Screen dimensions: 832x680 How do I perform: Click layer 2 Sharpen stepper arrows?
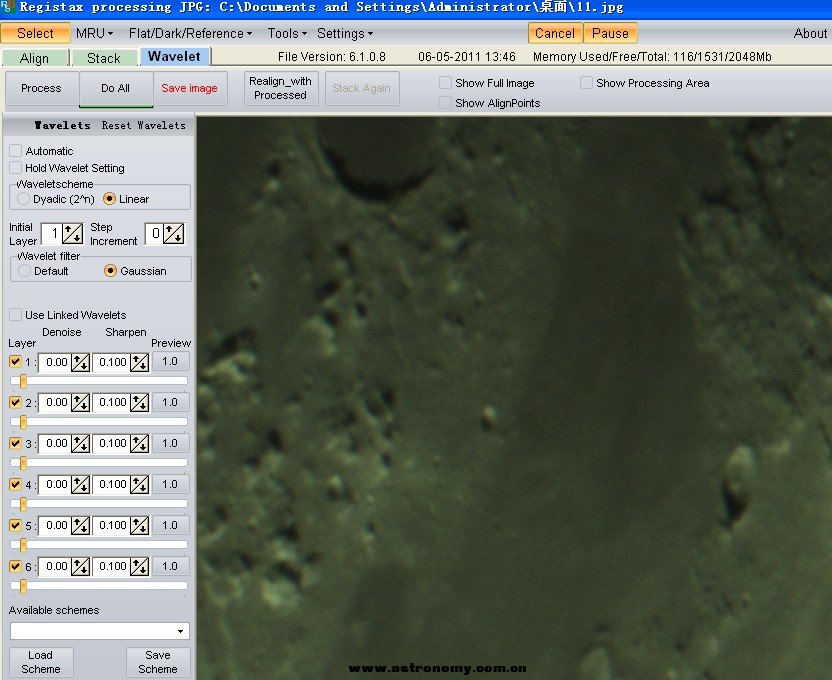140,403
